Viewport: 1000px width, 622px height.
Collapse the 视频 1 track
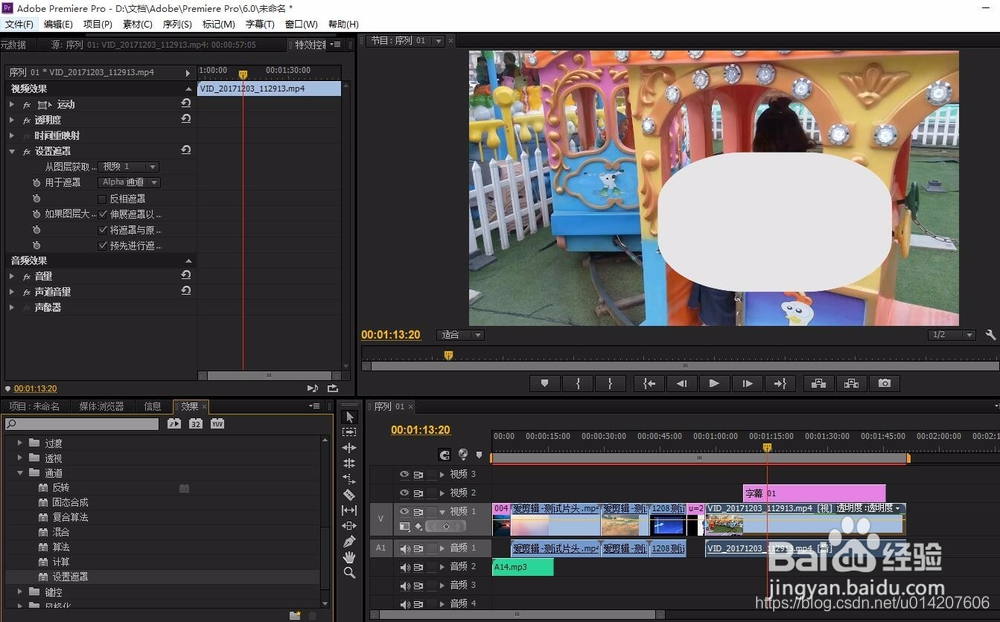pos(442,511)
